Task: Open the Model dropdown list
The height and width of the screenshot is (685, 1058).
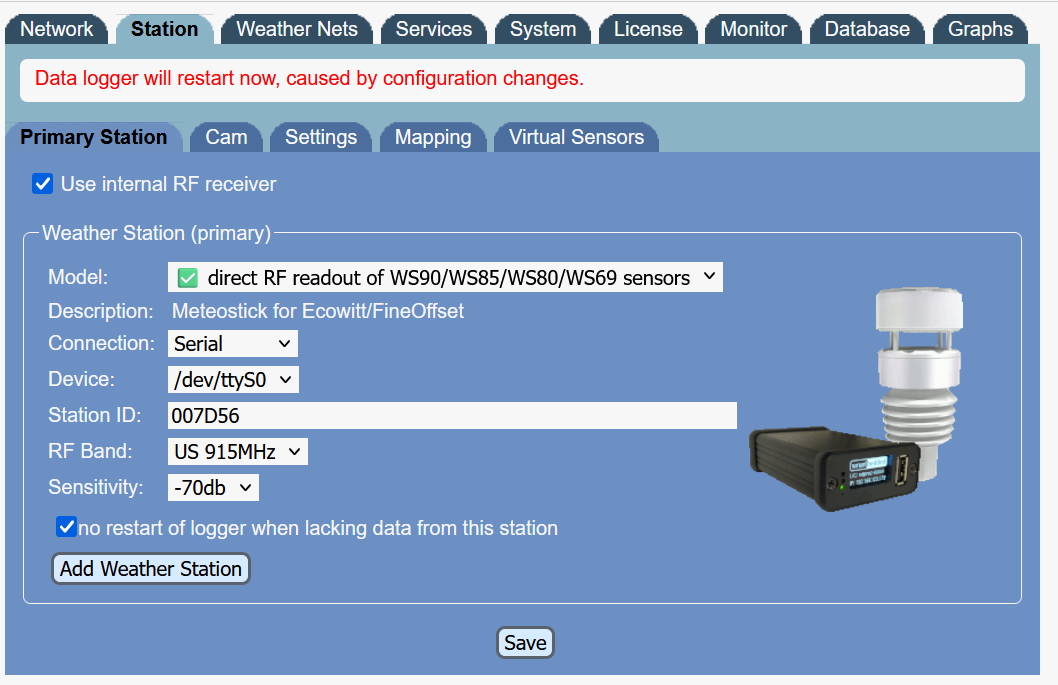Action: [x=445, y=278]
